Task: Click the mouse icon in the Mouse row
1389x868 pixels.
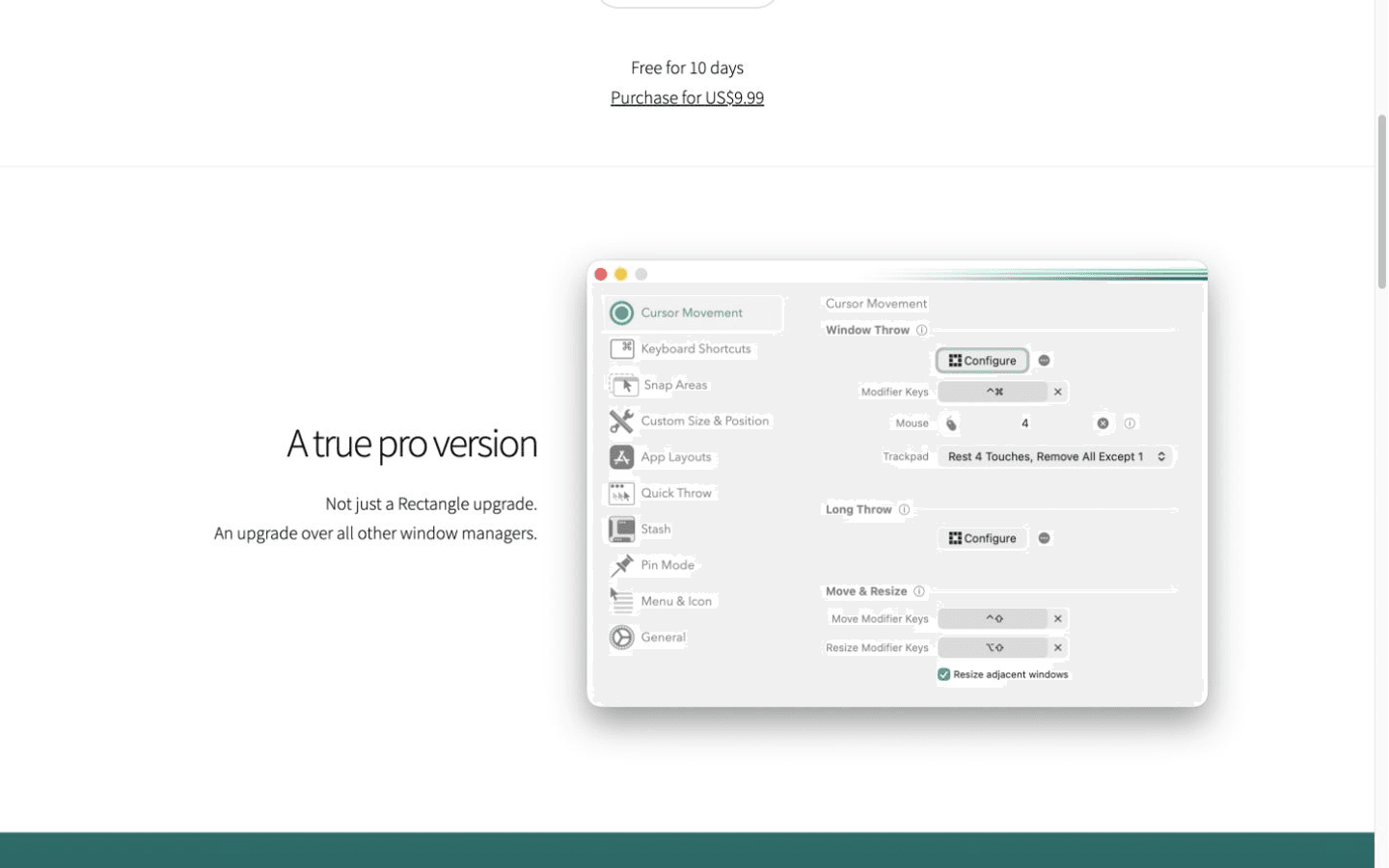Action: pos(952,423)
